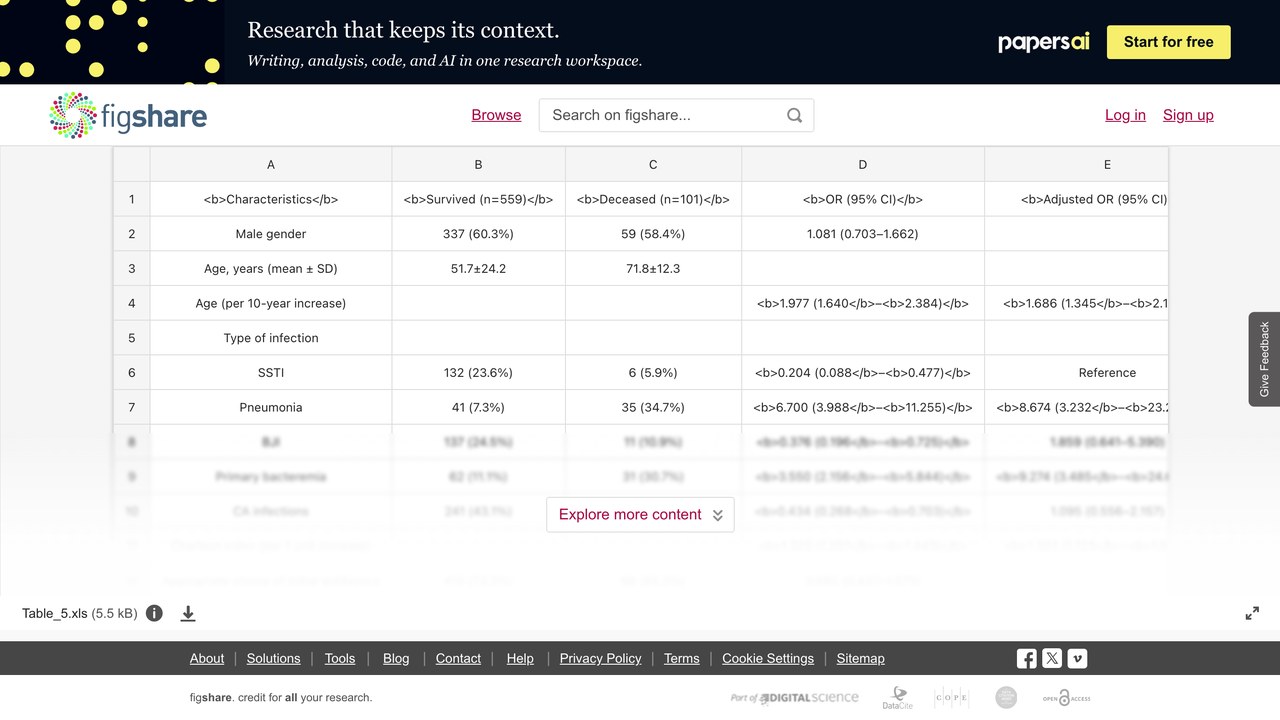Open Privacy Policy footer link
This screenshot has width=1280, height=720.
point(600,658)
